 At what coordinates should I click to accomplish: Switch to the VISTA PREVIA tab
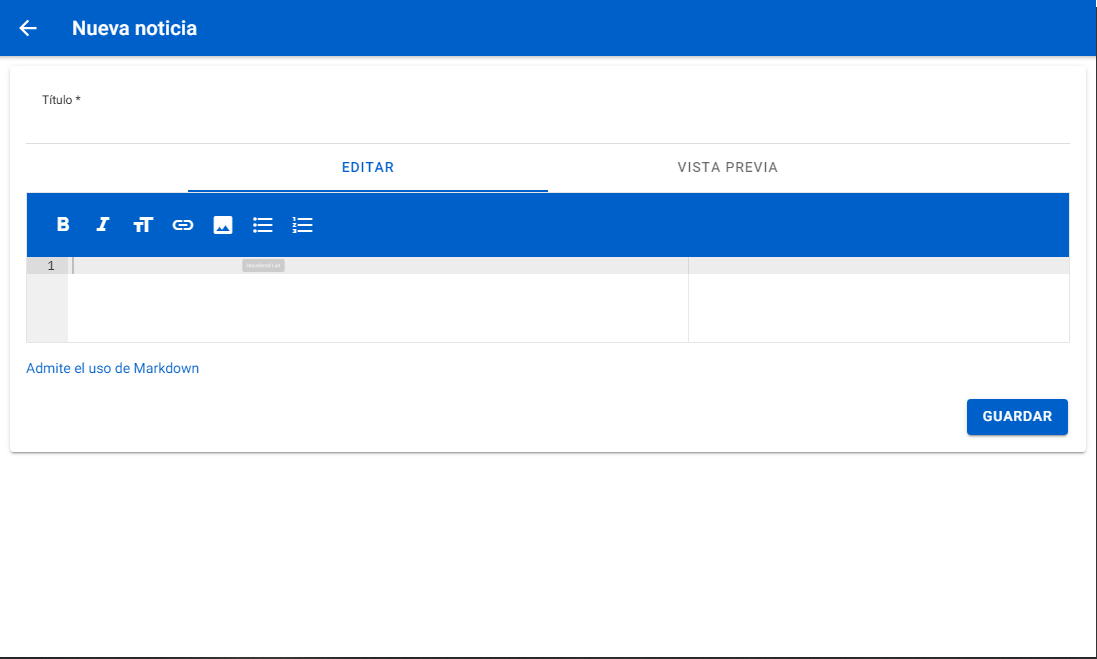click(x=727, y=167)
